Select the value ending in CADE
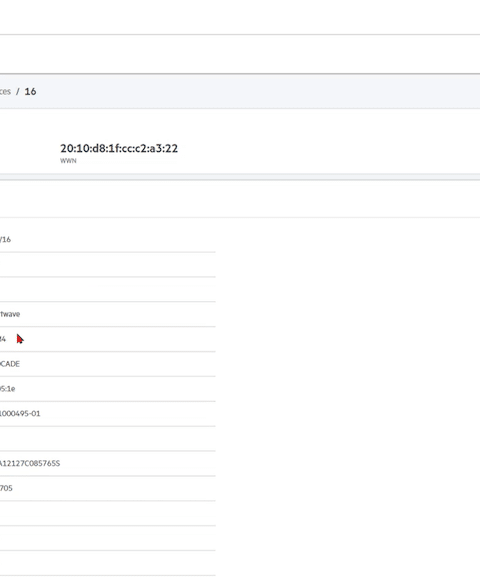480x588 pixels. click(x=10, y=364)
